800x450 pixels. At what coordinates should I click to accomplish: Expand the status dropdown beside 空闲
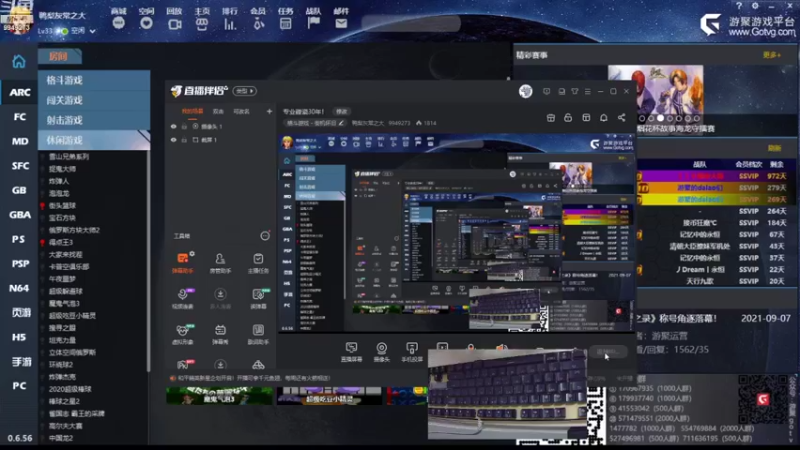92,31
